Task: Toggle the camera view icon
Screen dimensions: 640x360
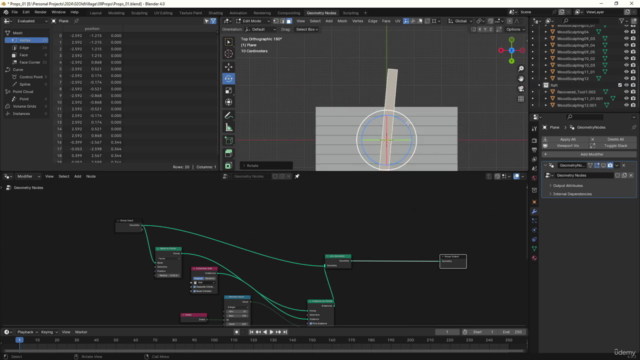Action: coord(521,89)
